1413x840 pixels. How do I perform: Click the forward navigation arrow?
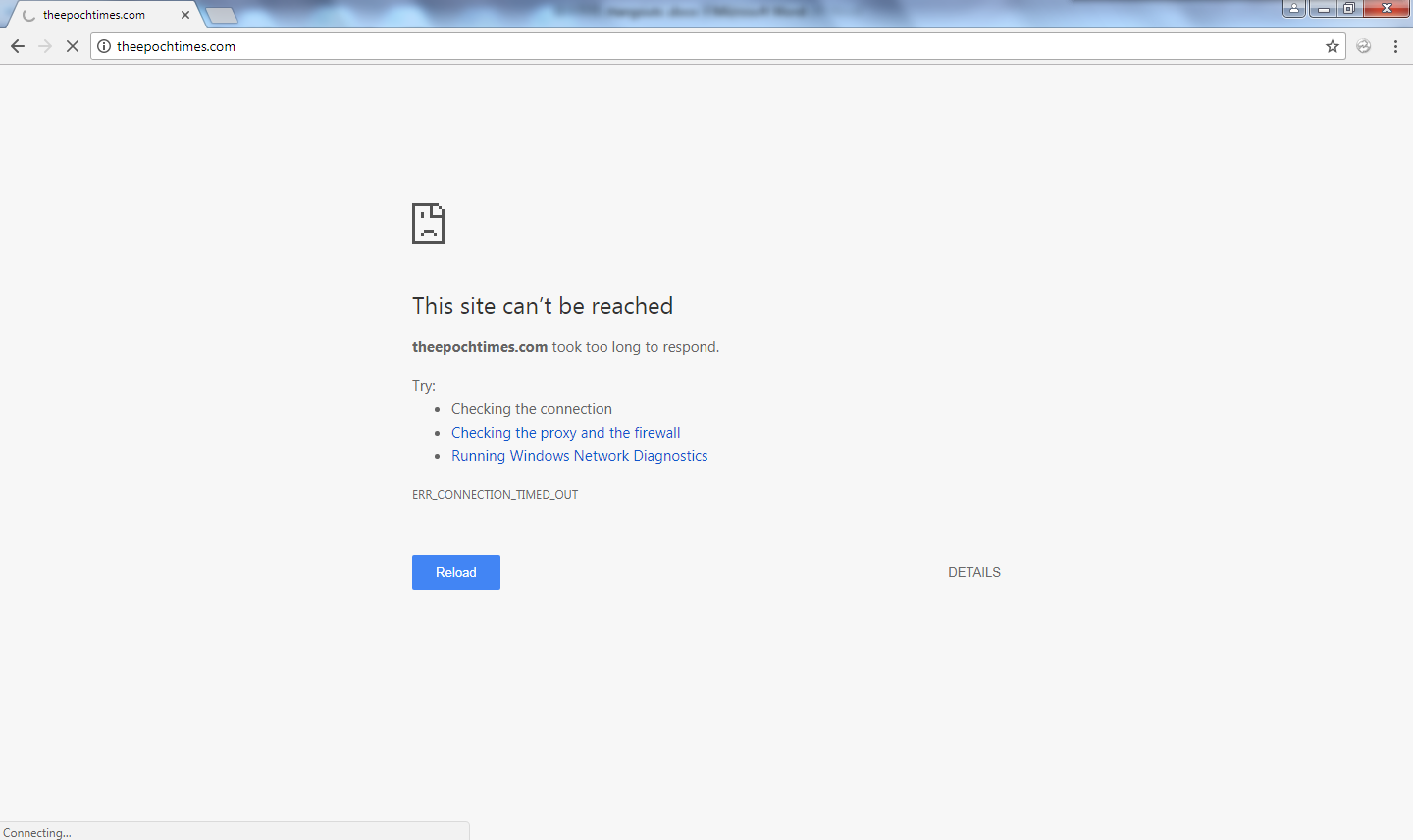[x=45, y=46]
